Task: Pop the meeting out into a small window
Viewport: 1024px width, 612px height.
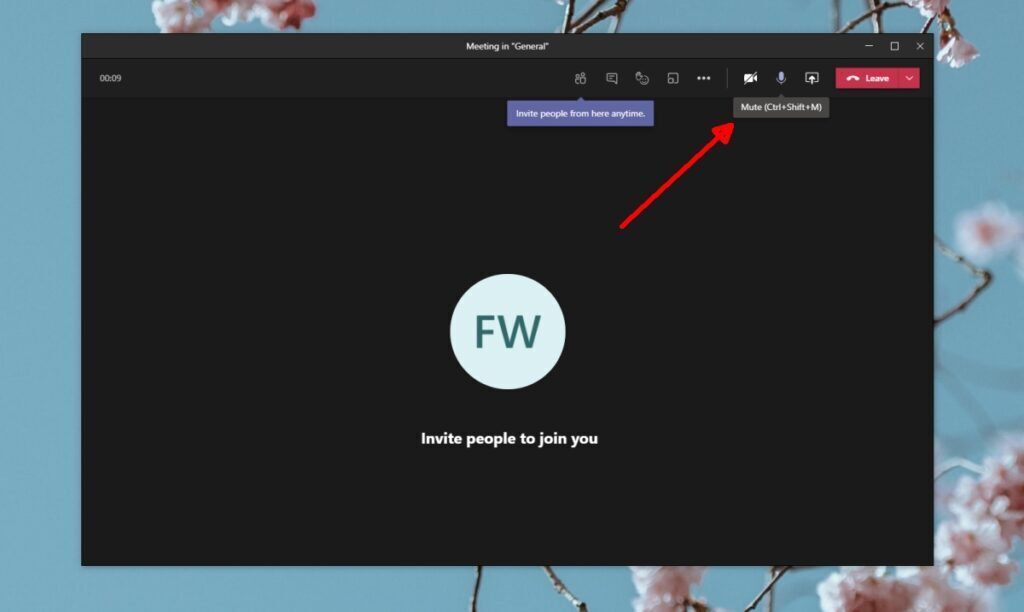Action: [x=673, y=77]
